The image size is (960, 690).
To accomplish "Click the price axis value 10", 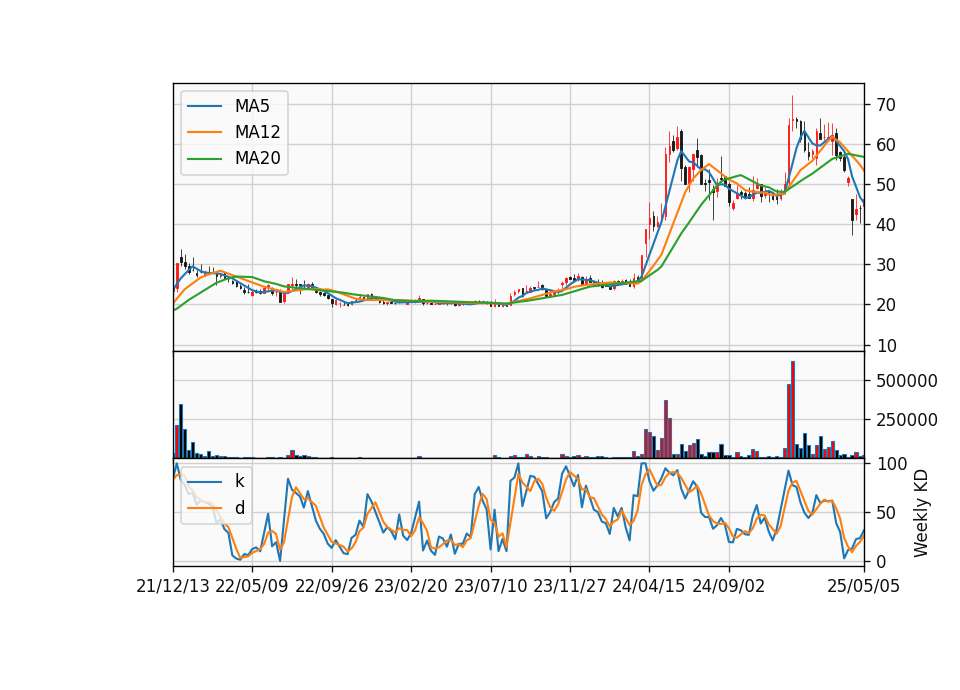I will click(886, 346).
